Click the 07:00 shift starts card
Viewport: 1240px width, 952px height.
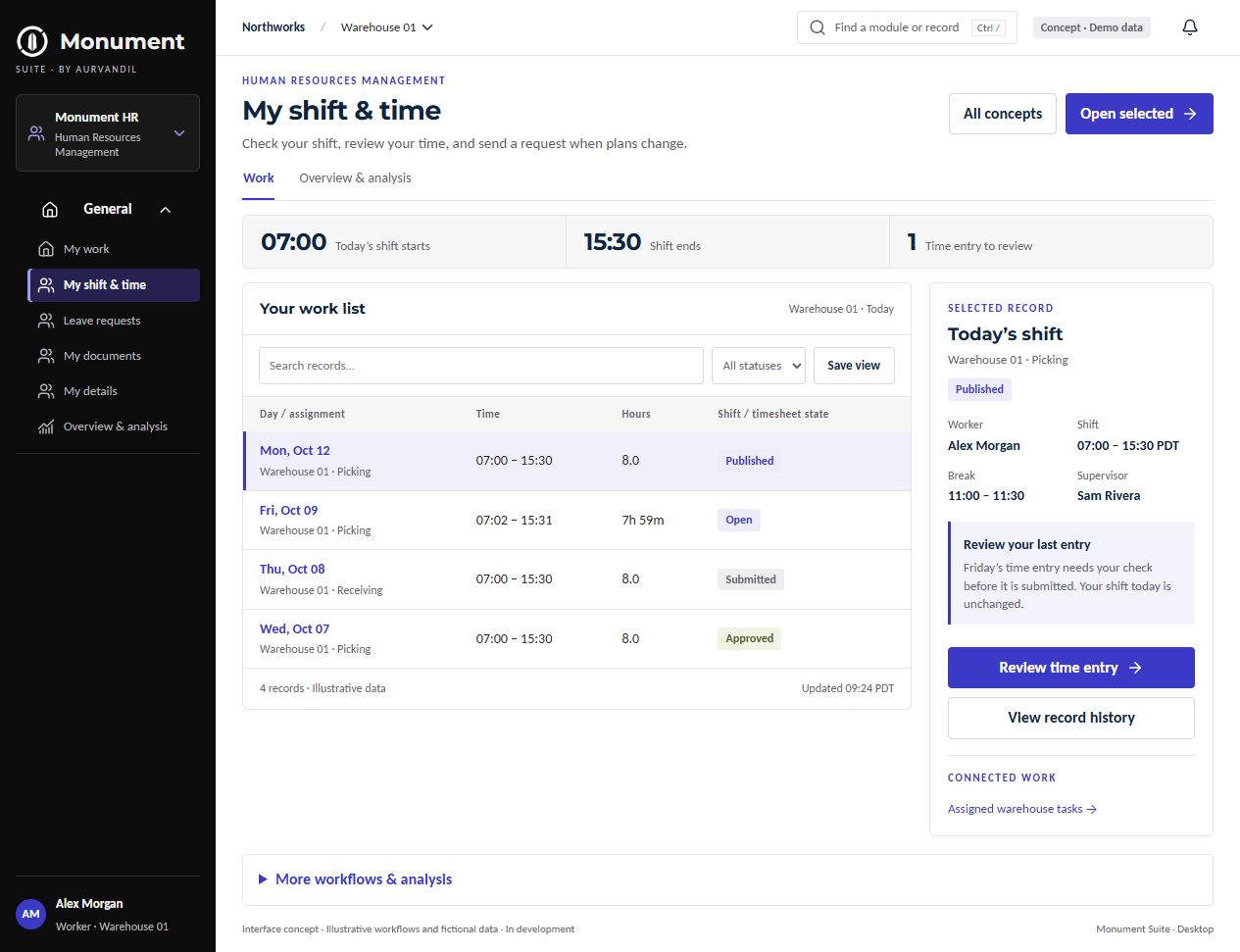405,242
